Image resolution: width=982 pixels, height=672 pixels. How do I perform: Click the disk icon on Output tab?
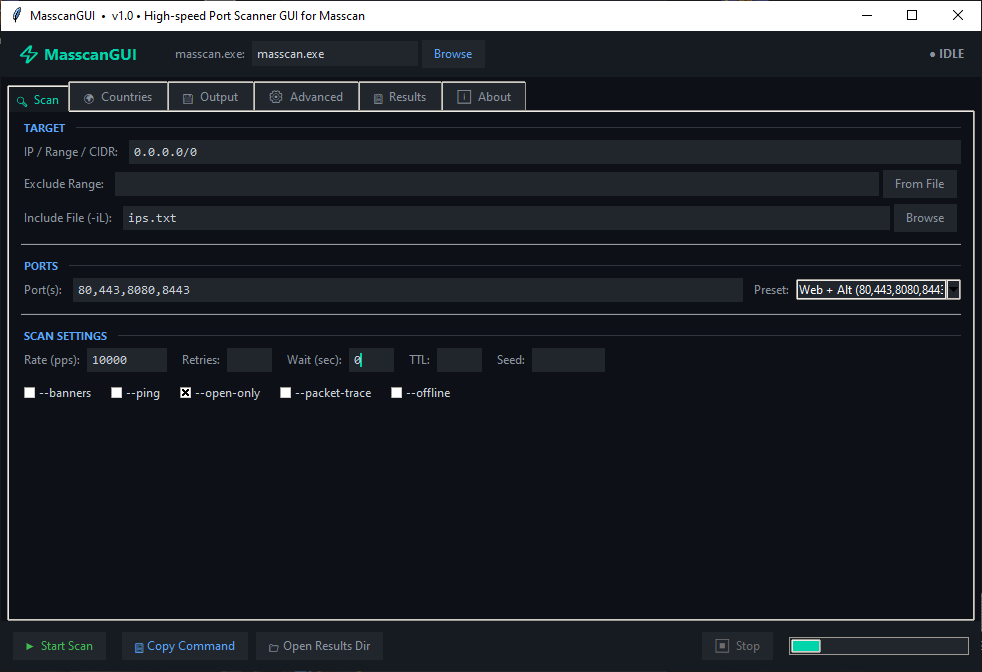[188, 98]
